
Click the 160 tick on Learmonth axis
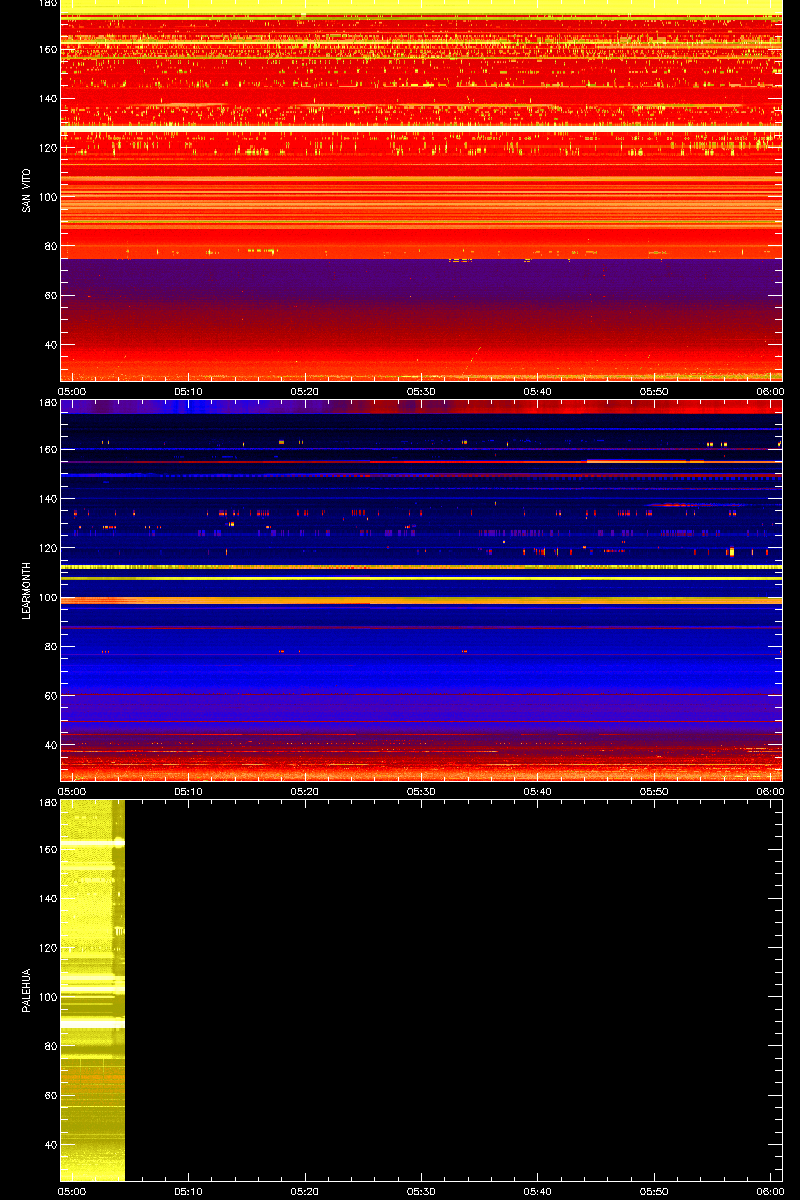click(x=47, y=449)
